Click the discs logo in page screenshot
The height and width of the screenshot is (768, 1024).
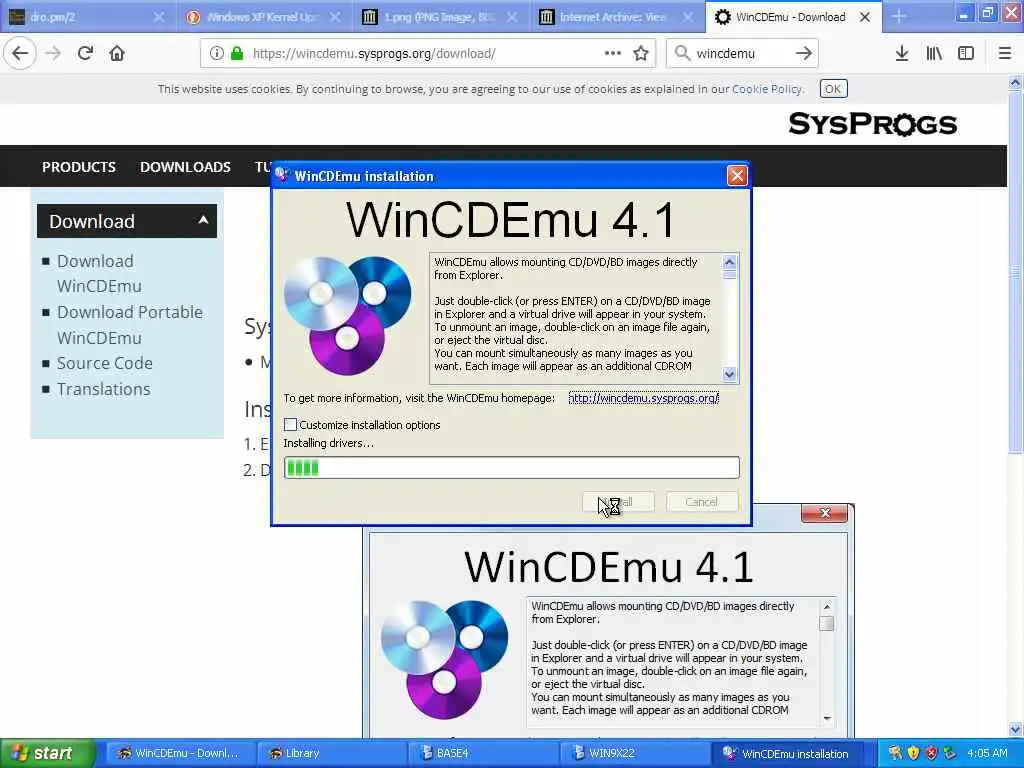(444, 660)
